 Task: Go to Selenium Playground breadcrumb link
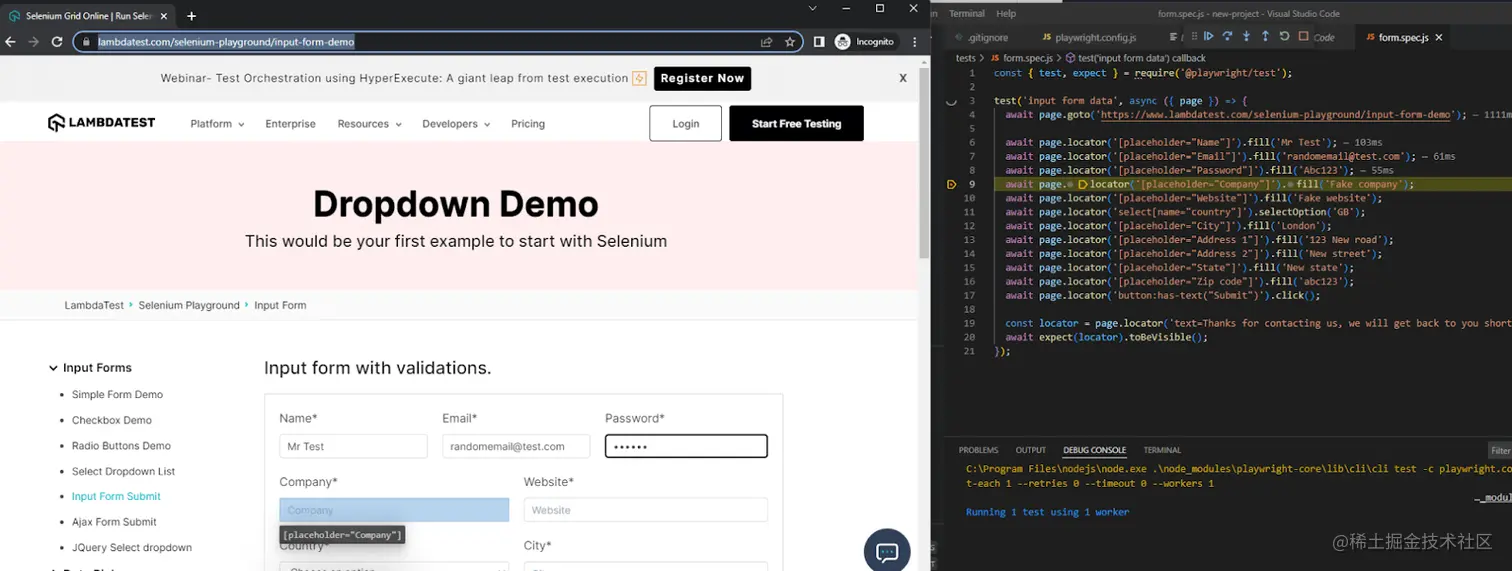(x=189, y=305)
